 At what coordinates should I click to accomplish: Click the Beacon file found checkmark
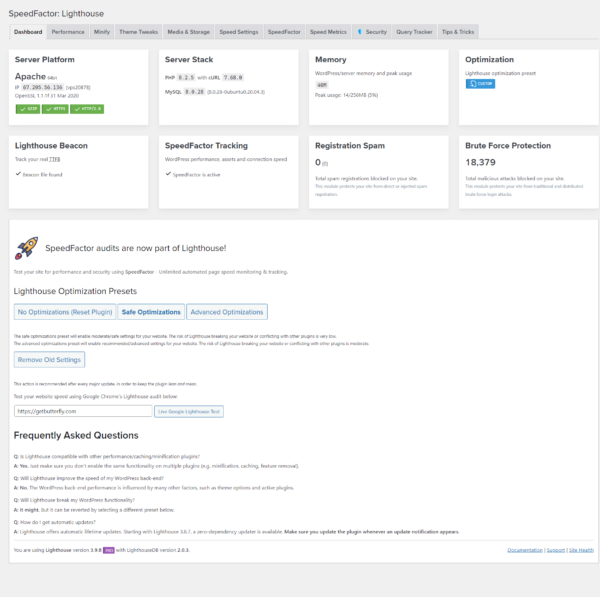[18, 174]
